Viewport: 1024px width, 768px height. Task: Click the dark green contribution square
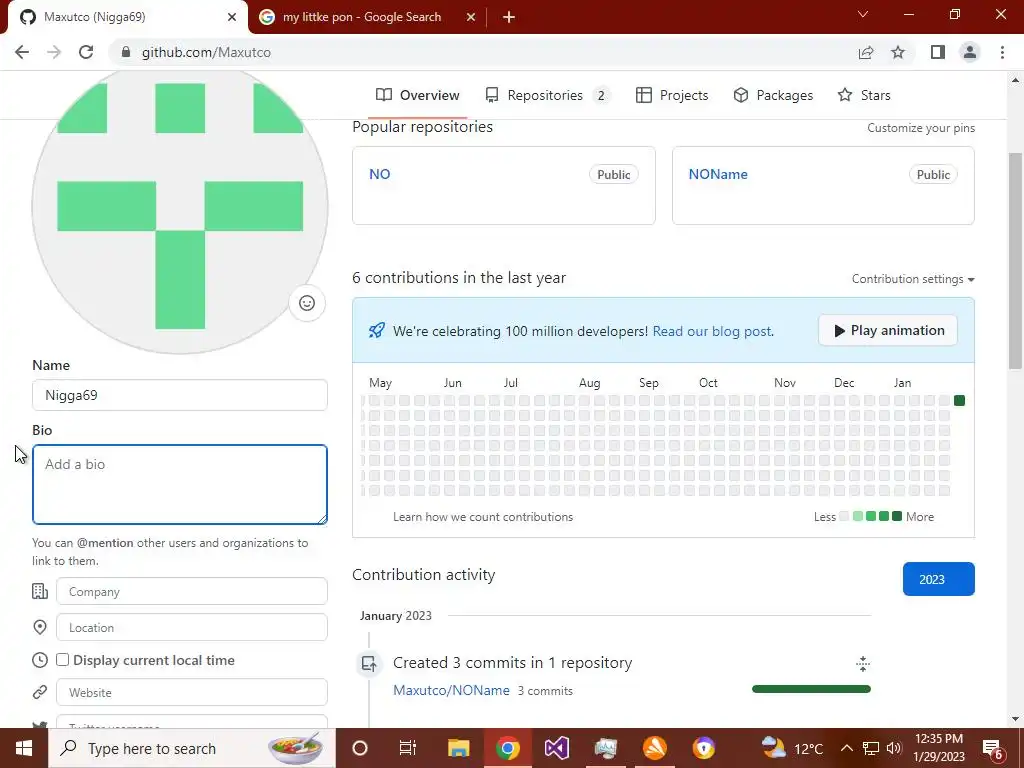pyautogui.click(x=959, y=400)
